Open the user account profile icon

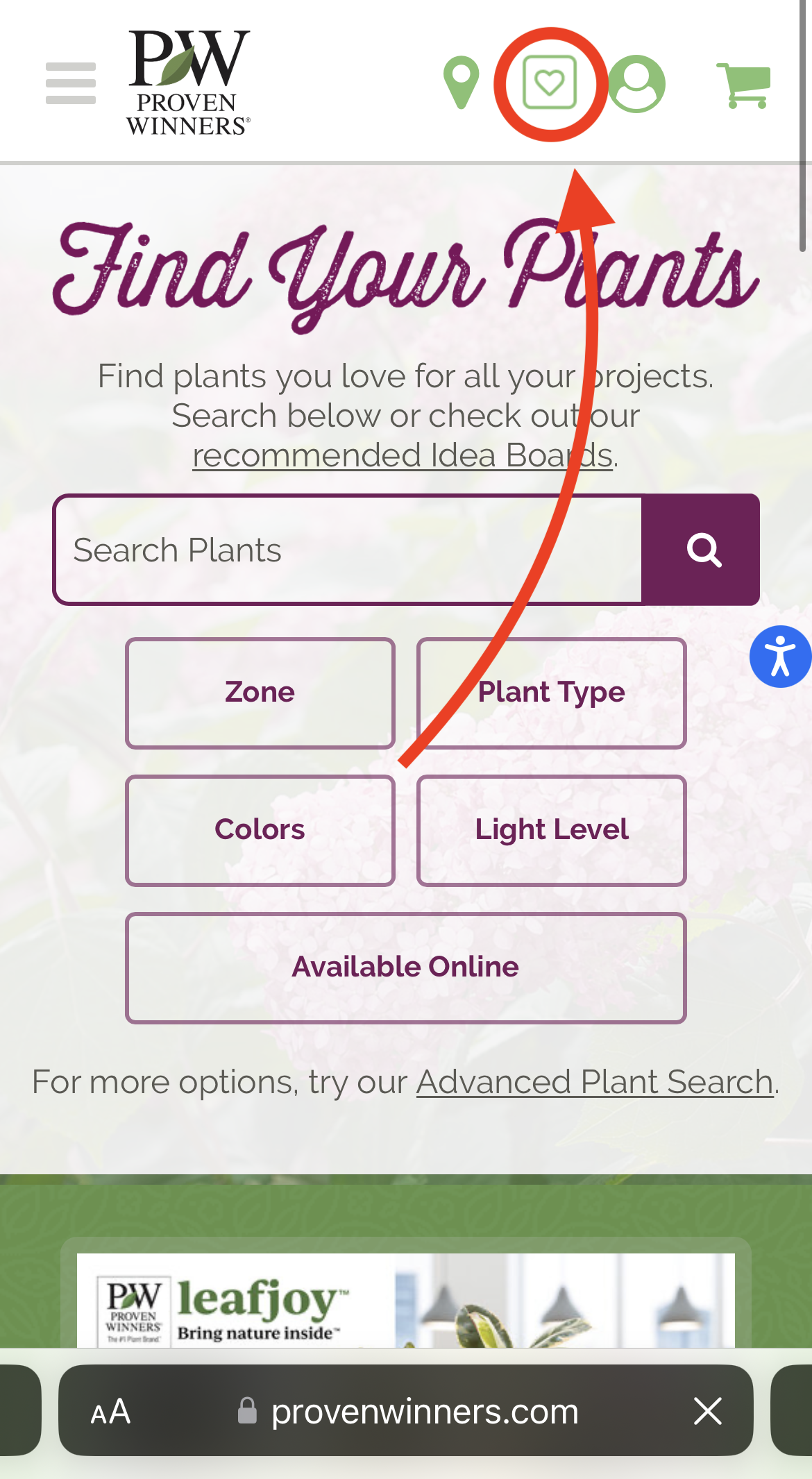[x=636, y=84]
